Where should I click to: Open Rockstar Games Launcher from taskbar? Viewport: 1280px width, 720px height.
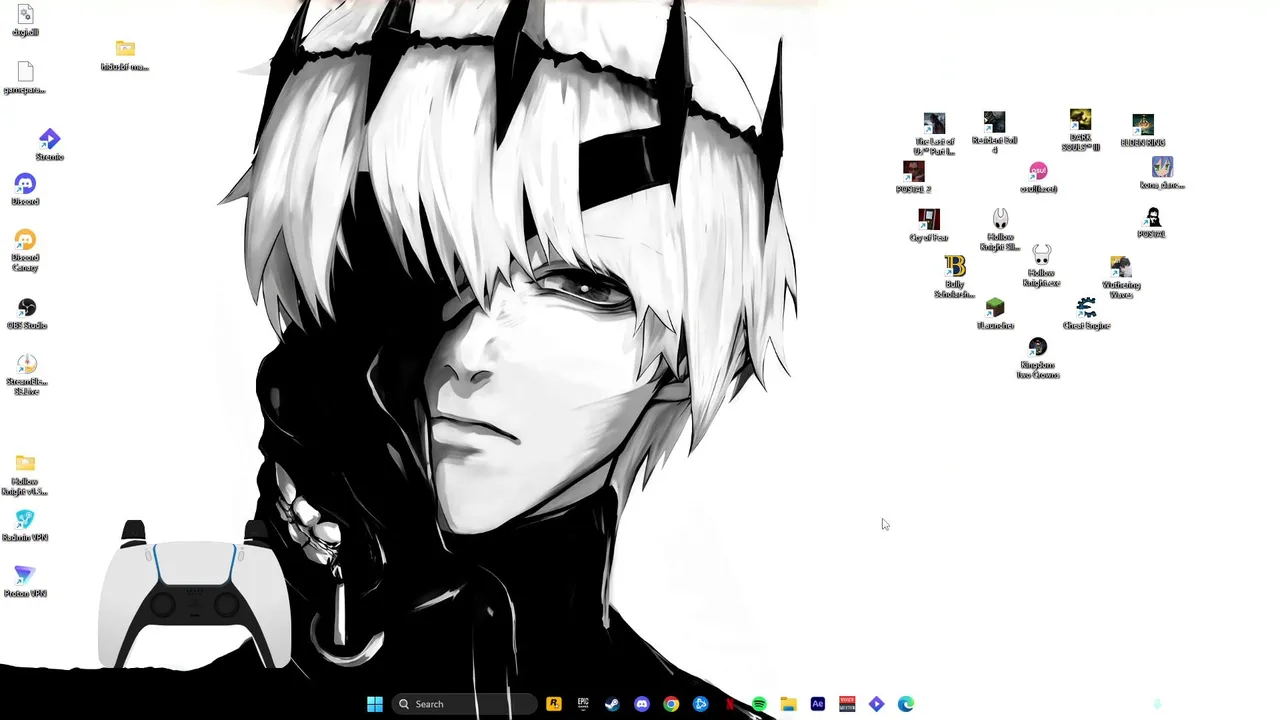point(554,704)
